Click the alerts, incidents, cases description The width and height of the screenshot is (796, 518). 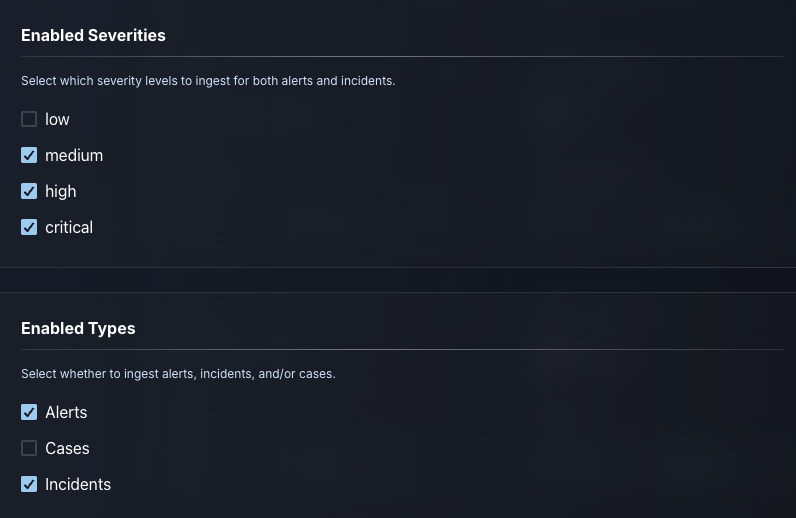178,374
